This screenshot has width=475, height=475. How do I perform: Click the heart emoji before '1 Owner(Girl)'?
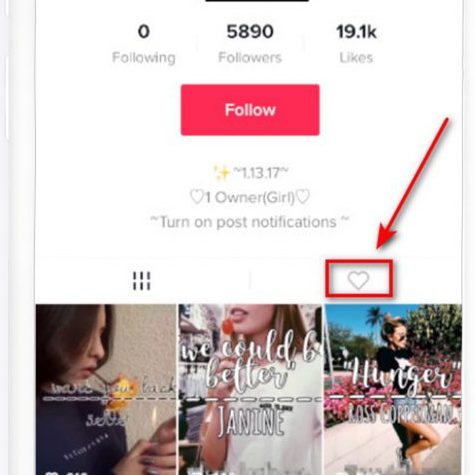click(x=197, y=197)
